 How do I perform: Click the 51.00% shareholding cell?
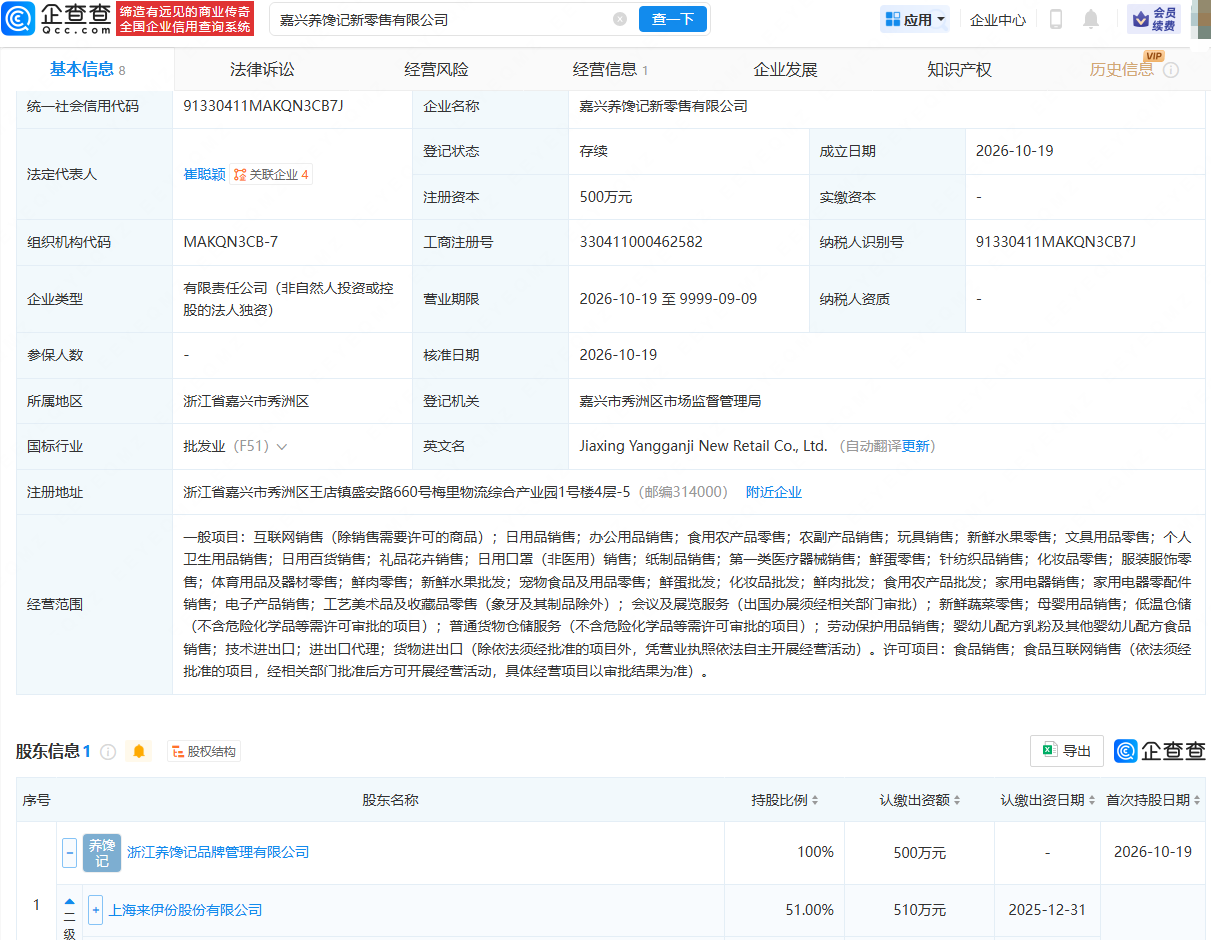click(x=810, y=910)
